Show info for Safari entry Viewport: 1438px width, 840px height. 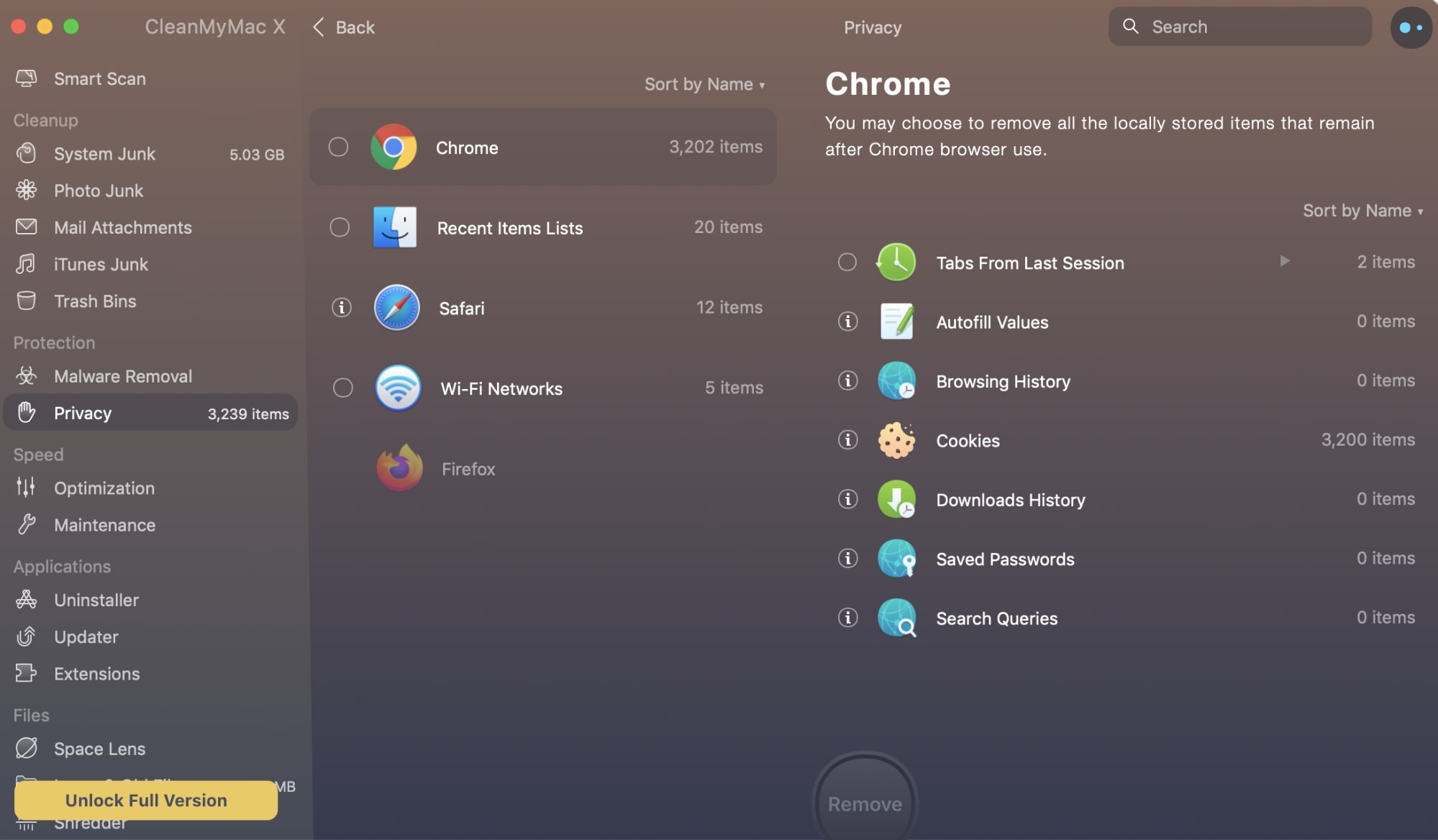pyautogui.click(x=342, y=308)
